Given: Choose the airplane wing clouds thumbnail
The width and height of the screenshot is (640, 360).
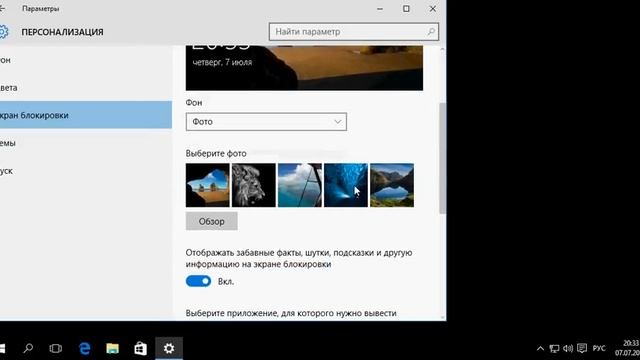Looking at the screenshot, I should (300, 185).
